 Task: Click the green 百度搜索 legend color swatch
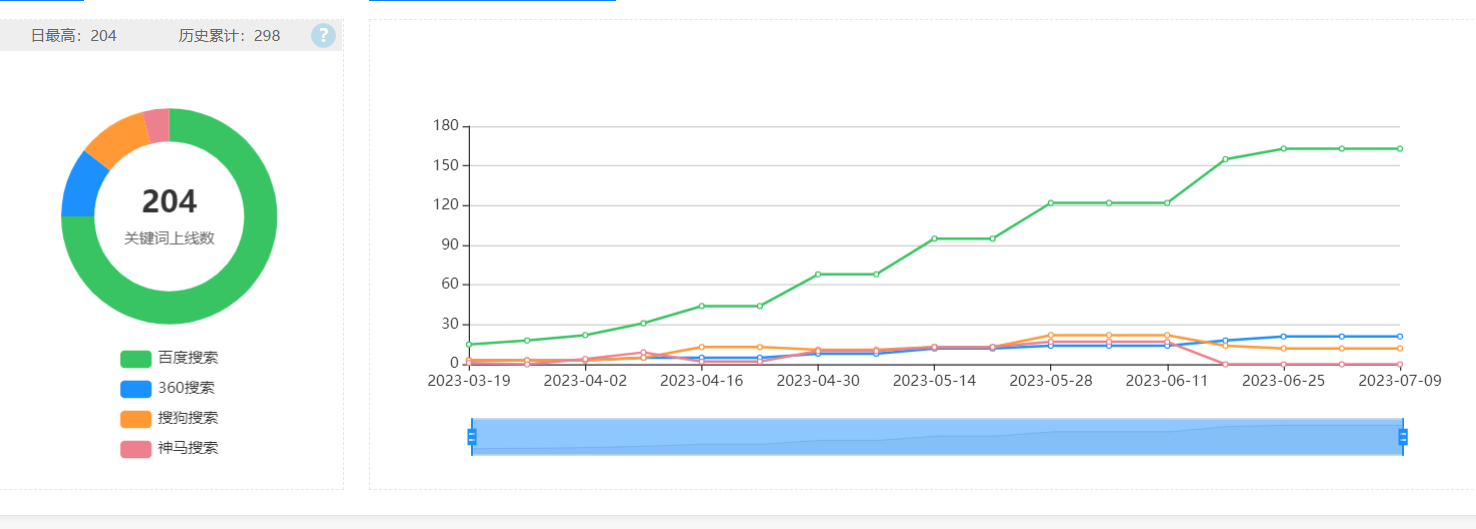136,358
